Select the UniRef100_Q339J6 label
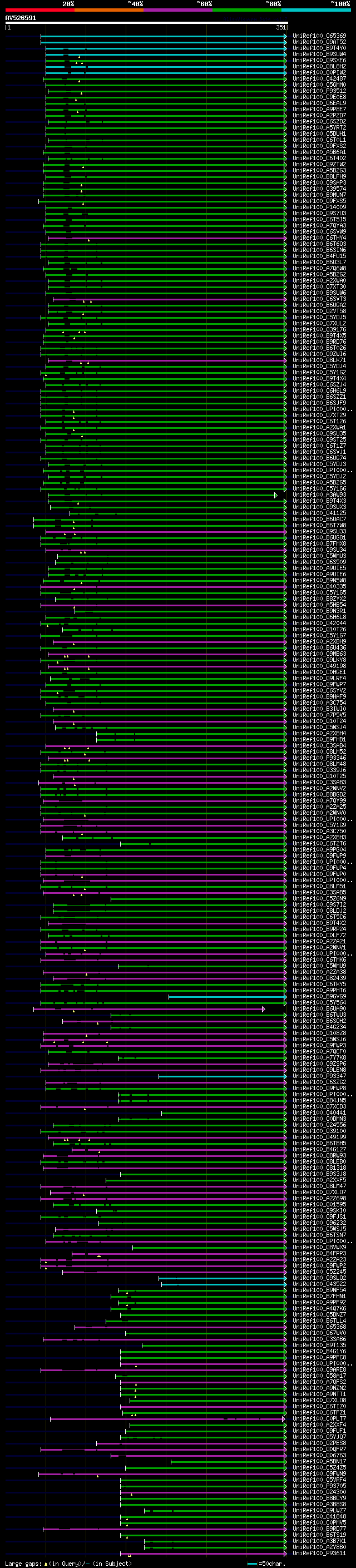356x1568 pixels. point(319,770)
